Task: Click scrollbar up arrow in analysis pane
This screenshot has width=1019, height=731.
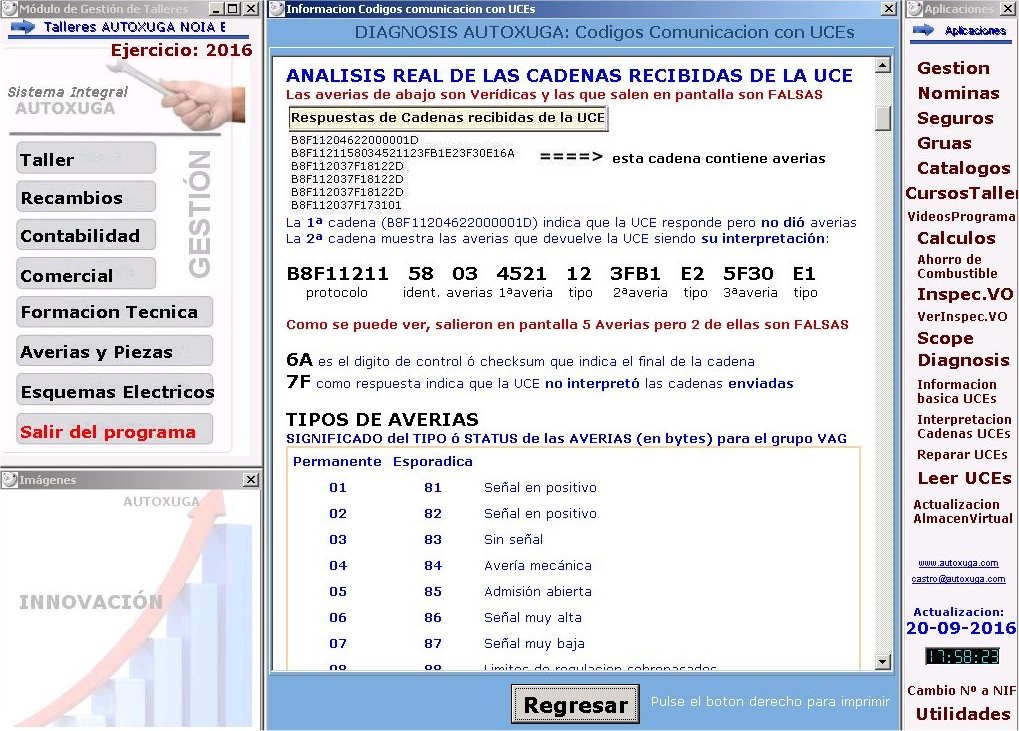Action: pyautogui.click(x=883, y=65)
